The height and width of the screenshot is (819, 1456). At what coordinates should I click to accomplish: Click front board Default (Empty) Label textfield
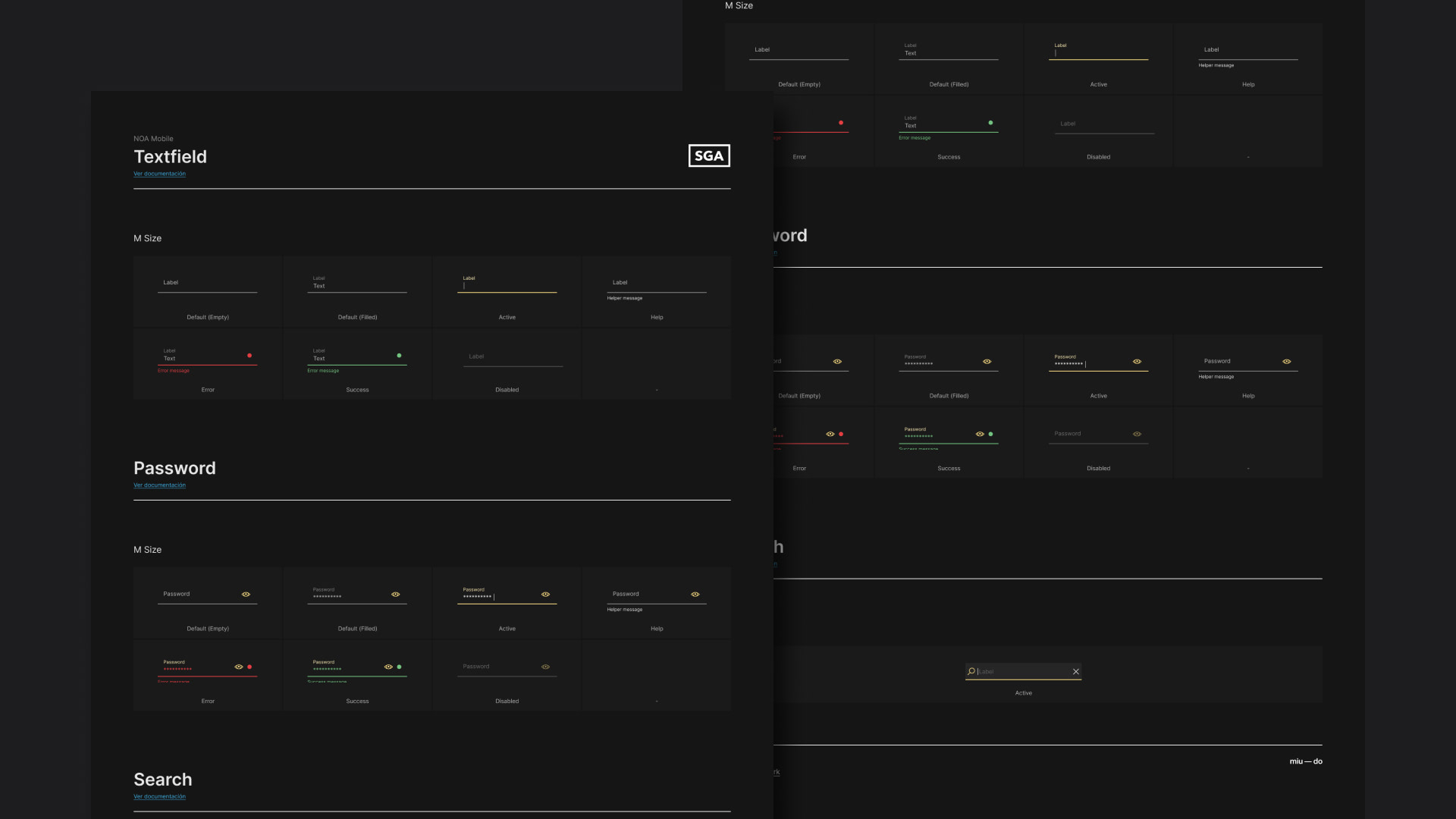(x=207, y=283)
